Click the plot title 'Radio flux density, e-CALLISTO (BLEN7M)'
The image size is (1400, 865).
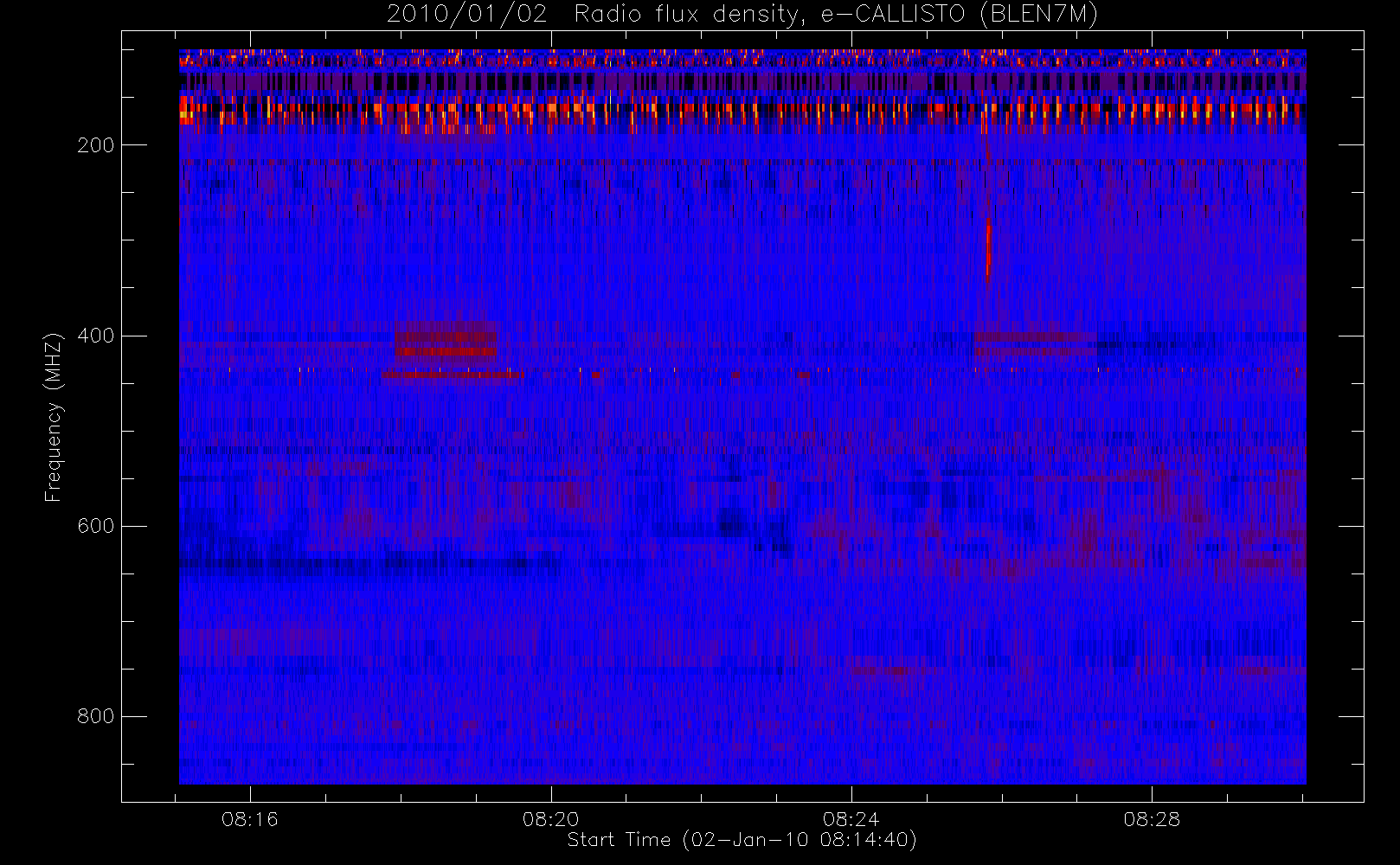[x=836, y=15]
